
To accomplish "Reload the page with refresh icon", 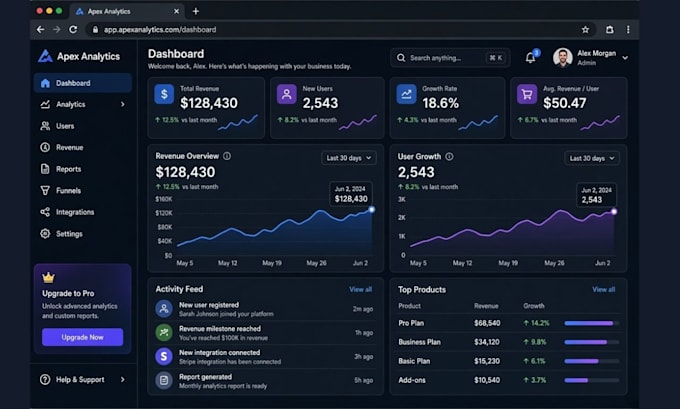I will [73, 29].
